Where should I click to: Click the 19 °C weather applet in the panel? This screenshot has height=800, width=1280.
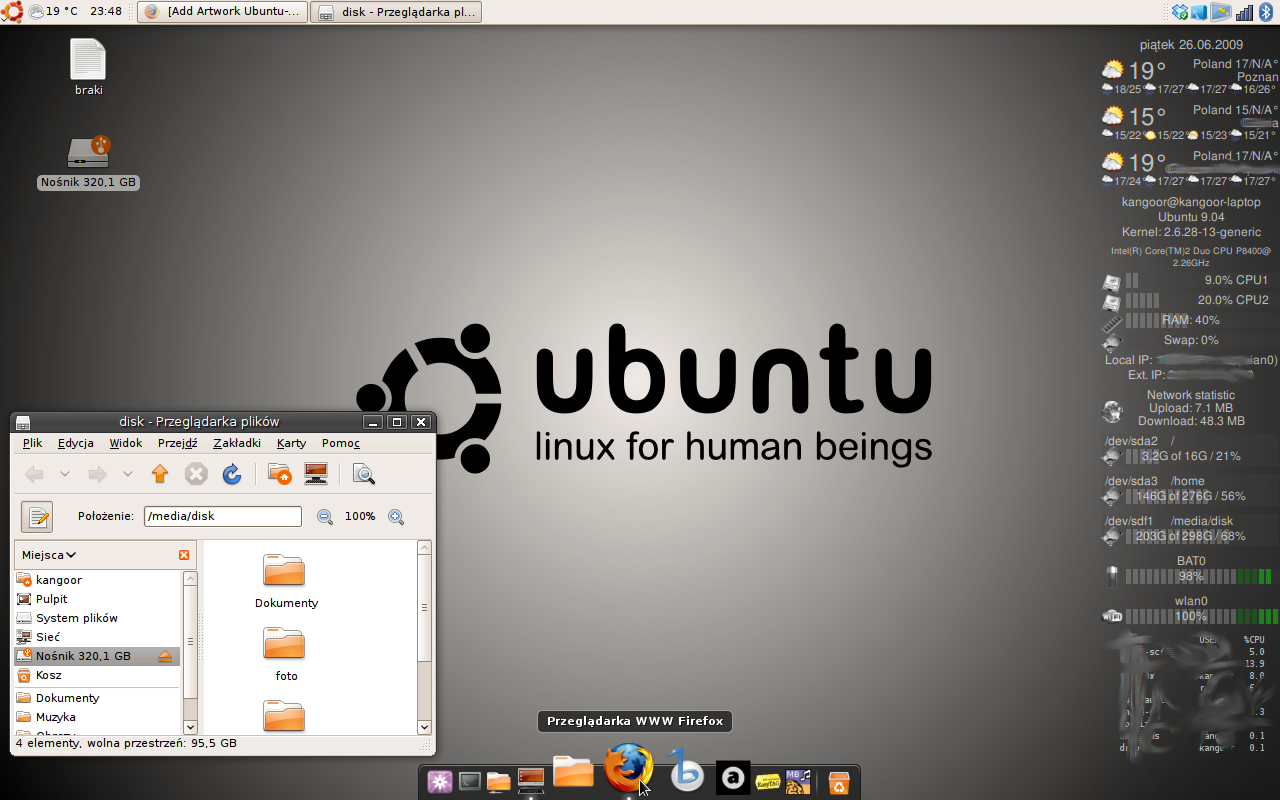pos(53,12)
